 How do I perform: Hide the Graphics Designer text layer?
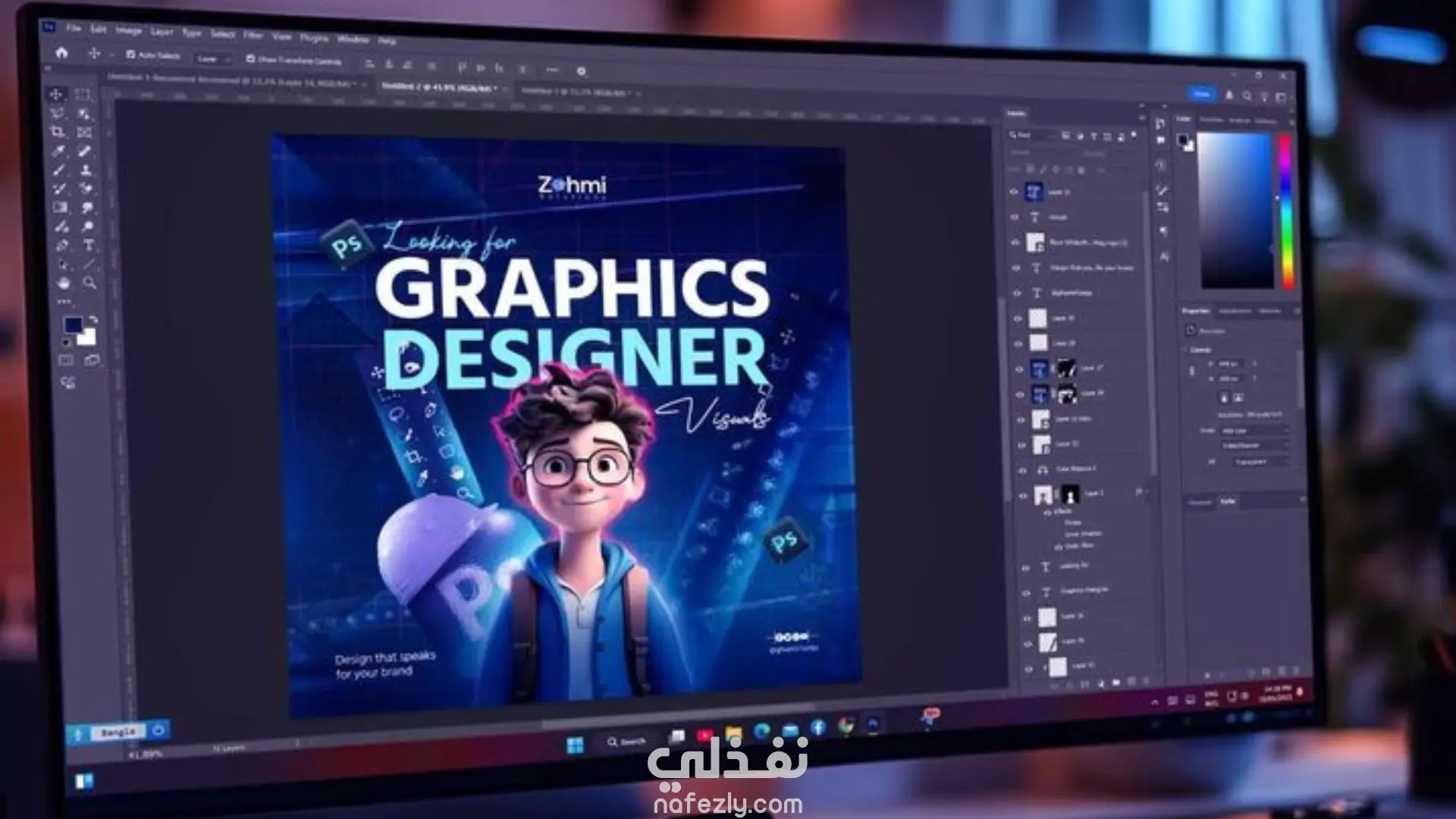pos(1027,592)
